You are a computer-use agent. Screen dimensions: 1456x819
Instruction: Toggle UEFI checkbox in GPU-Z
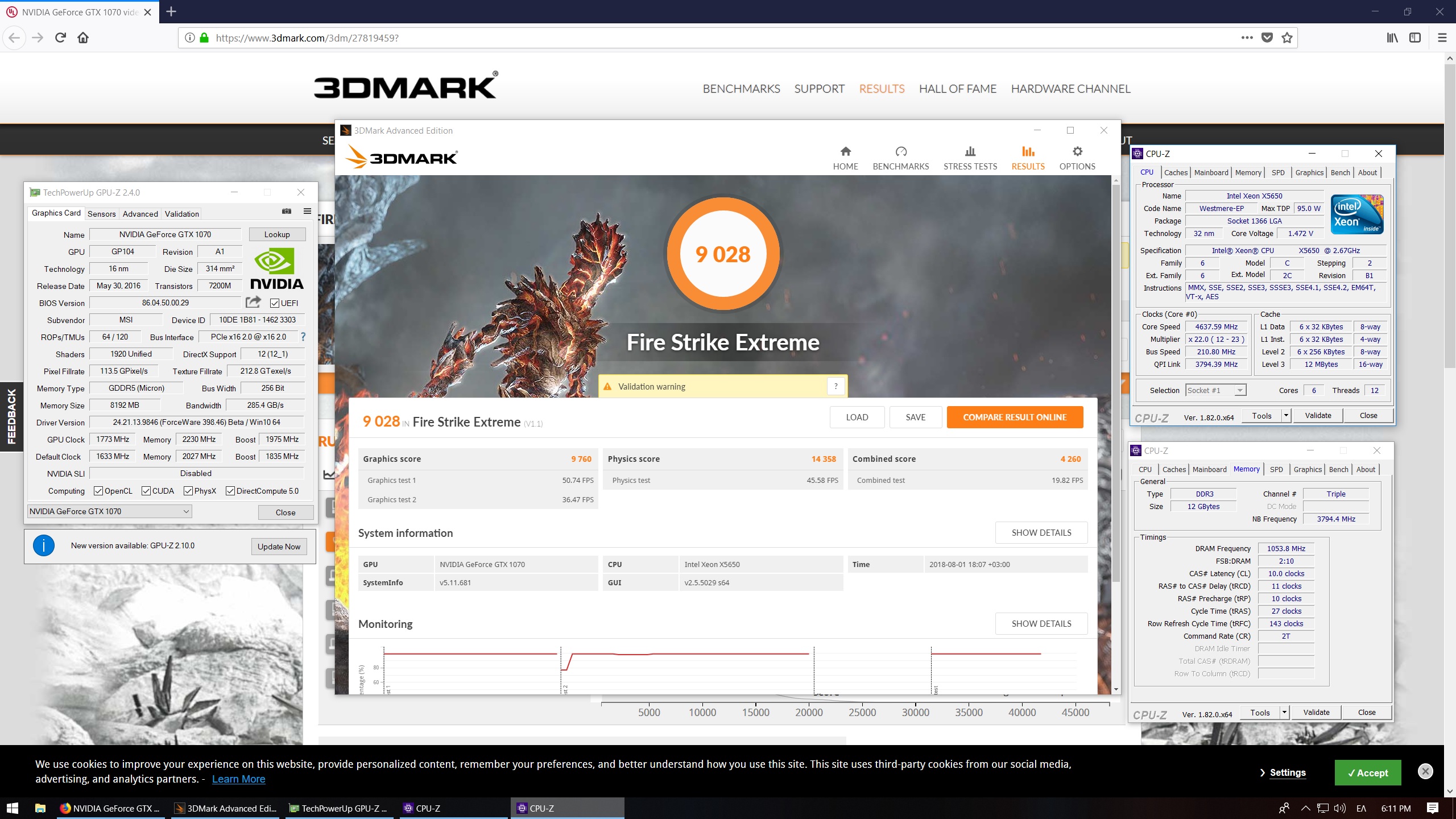(275, 303)
